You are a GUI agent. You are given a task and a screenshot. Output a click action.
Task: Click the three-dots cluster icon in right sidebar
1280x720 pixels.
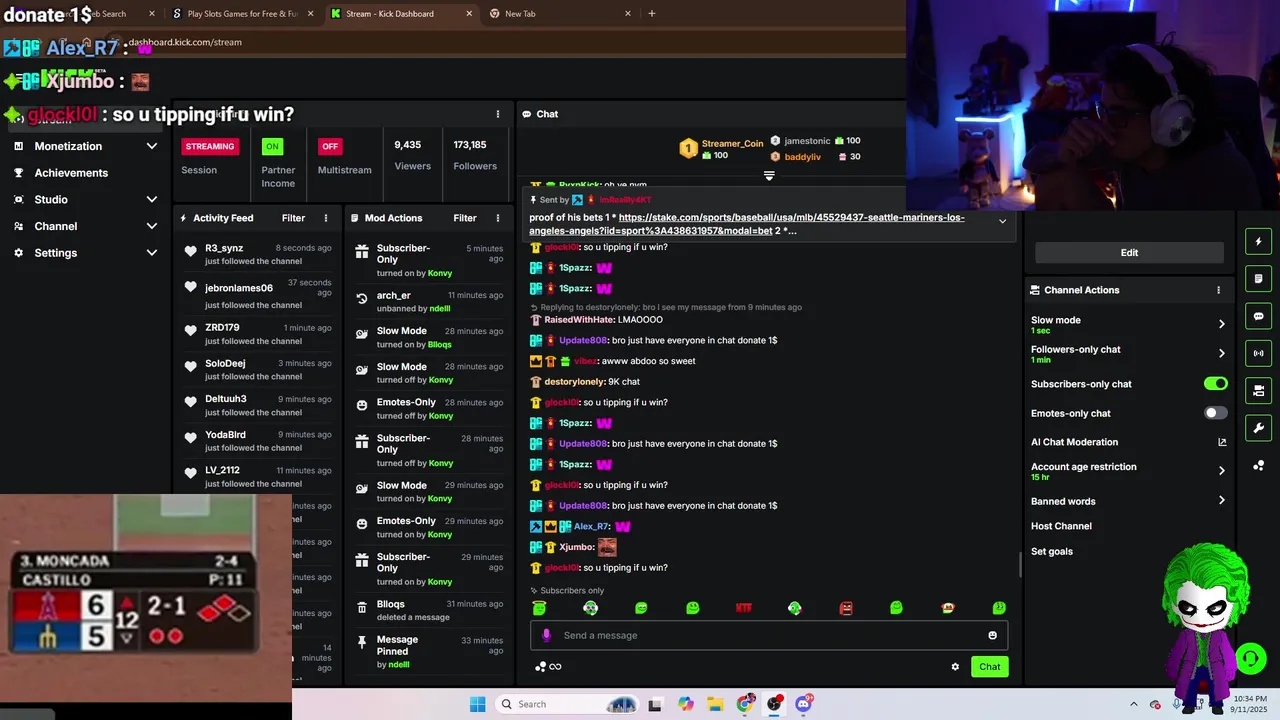1259,466
